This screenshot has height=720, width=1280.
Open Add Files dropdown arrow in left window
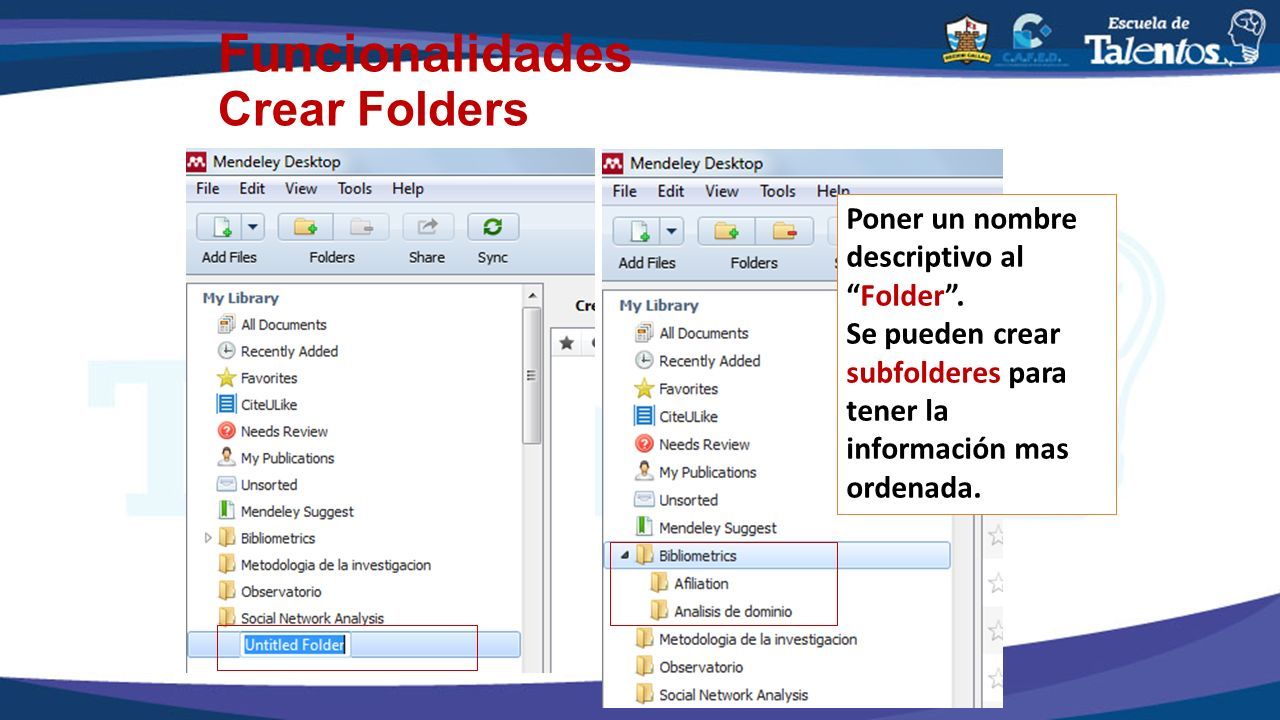252,227
